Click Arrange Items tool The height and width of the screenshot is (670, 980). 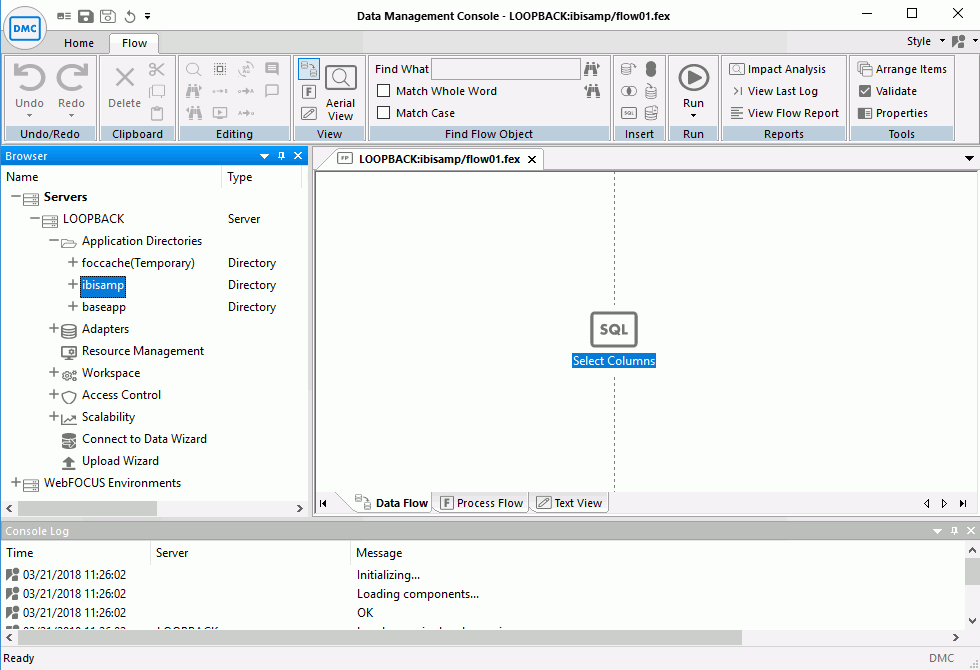902,69
